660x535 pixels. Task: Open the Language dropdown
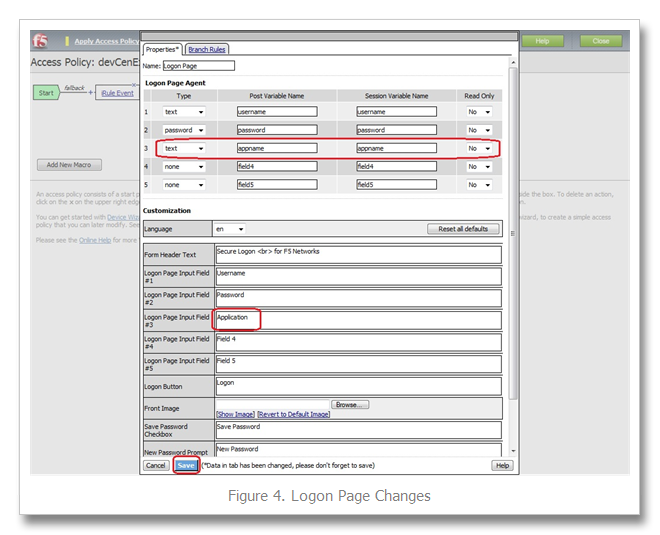click(229, 229)
